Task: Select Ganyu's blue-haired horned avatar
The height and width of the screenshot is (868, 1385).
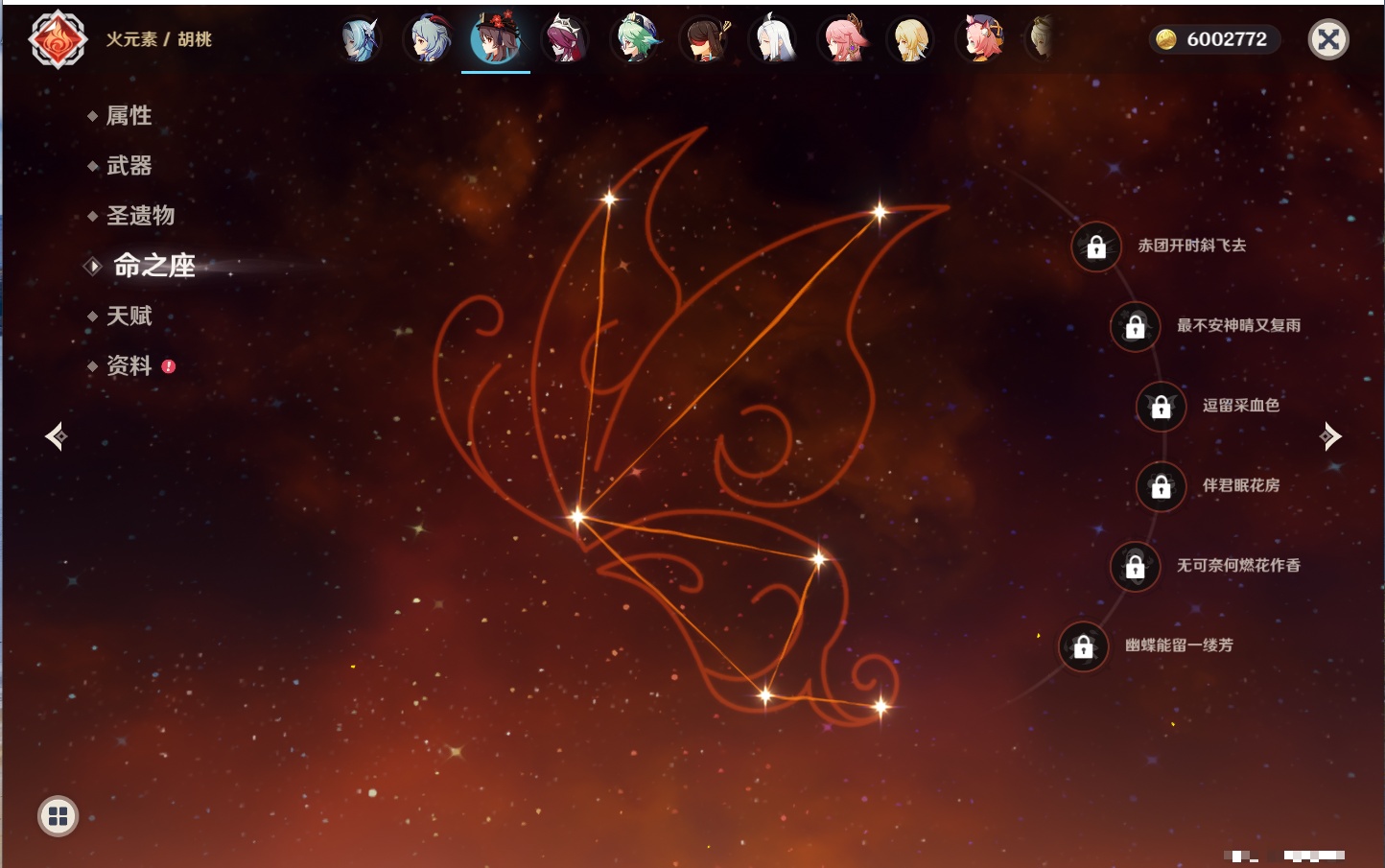Action: click(x=429, y=39)
